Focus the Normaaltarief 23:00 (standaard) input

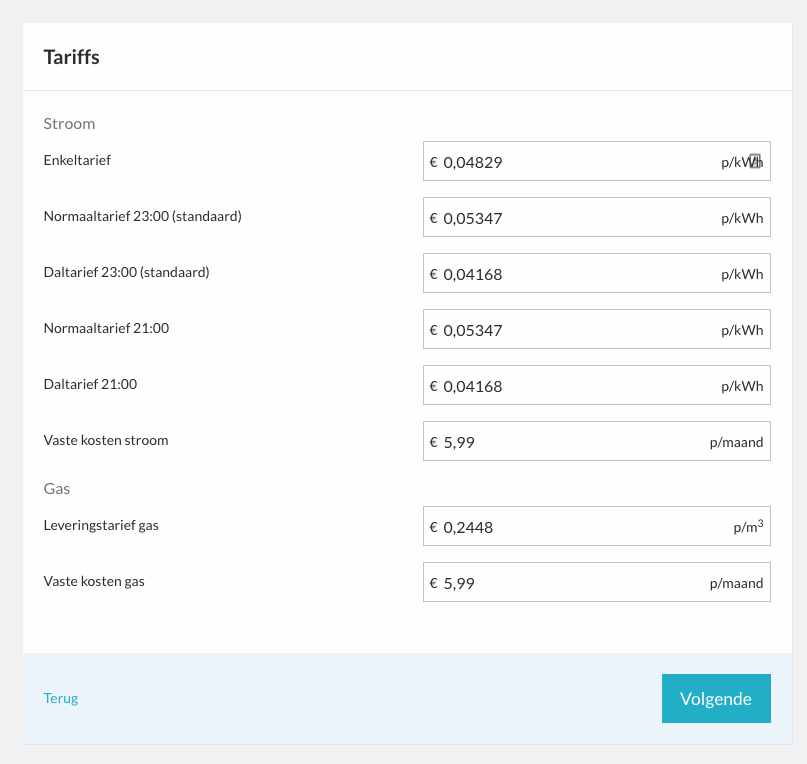[x=597, y=217]
